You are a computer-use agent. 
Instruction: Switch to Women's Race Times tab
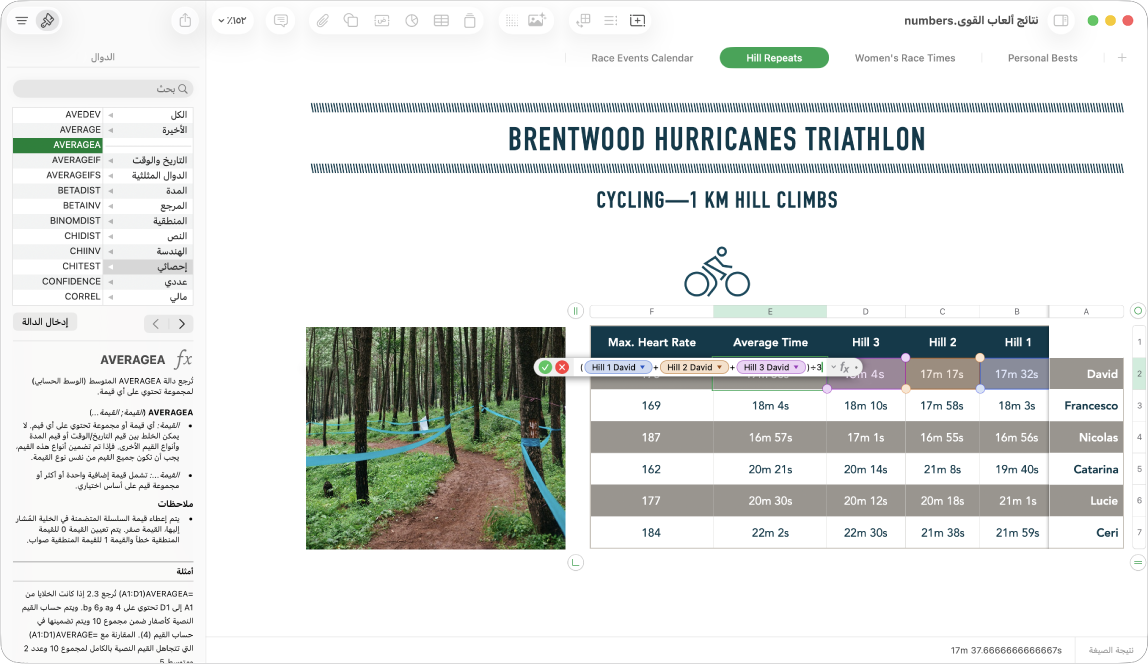pyautogui.click(x=905, y=58)
